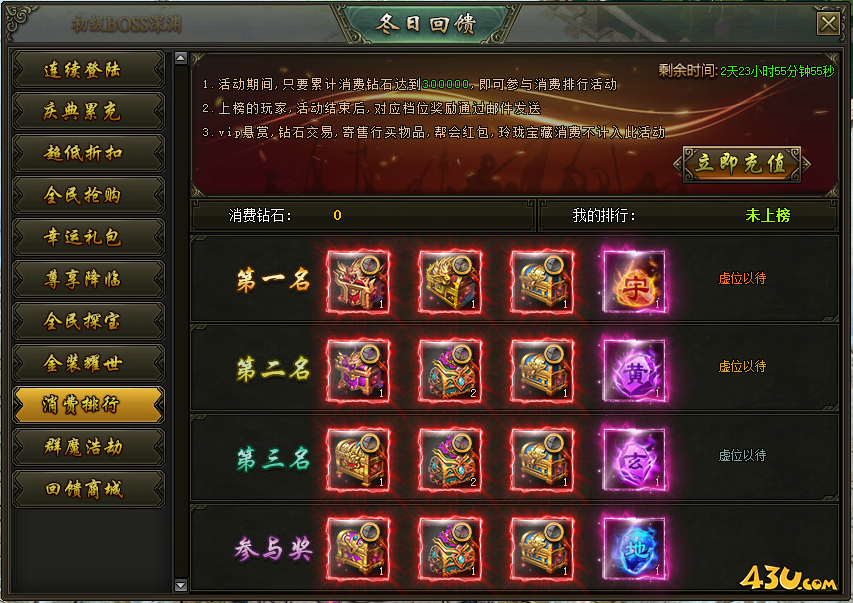This screenshot has height=603, width=853.
Task: Switch to the 庆典累充 tab
Action: click(x=88, y=111)
